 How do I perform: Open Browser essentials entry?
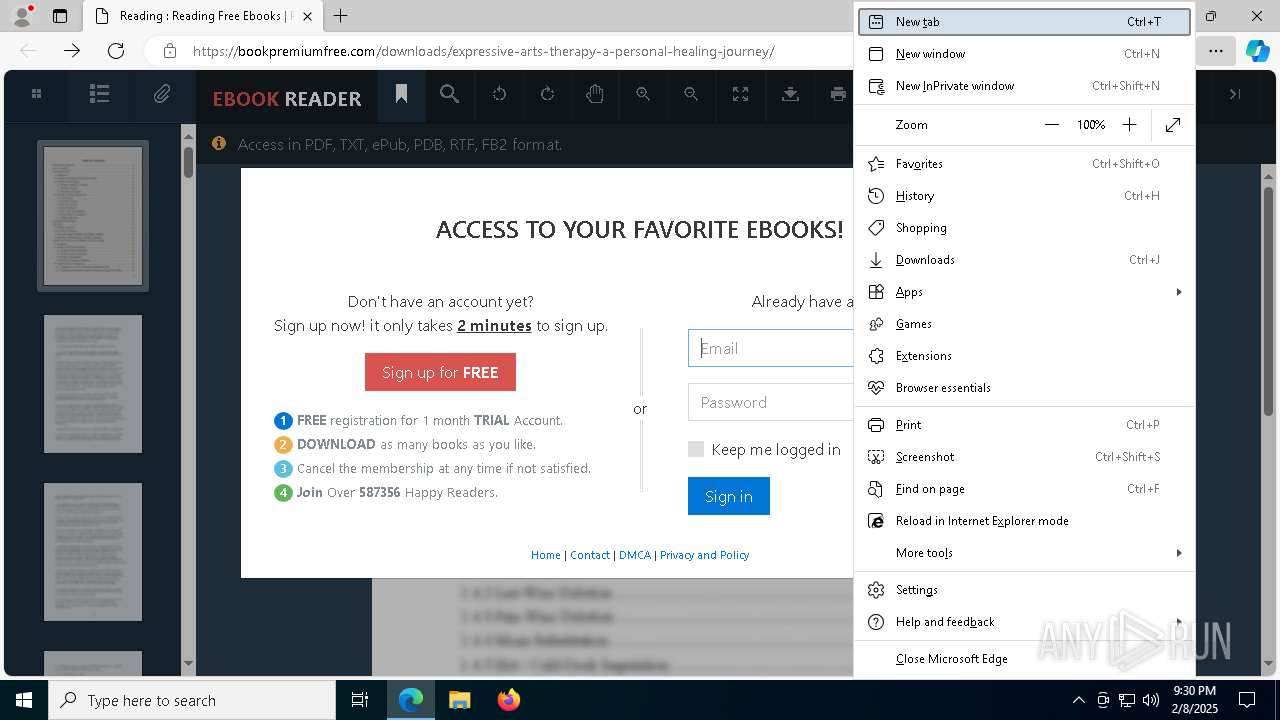point(1024,388)
